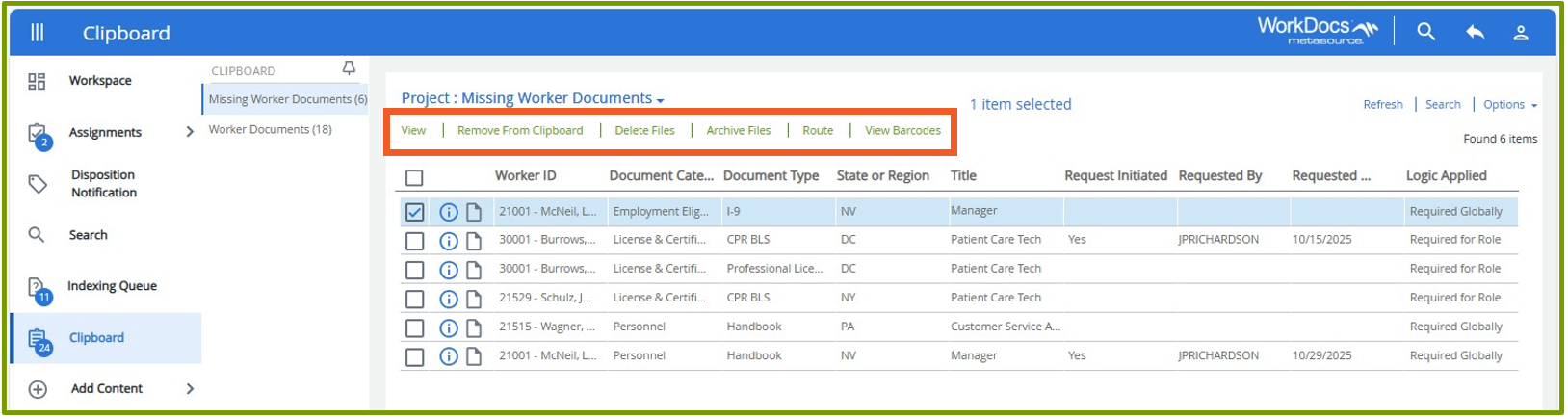
Task: Click the Archive Files action
Action: pos(738,131)
